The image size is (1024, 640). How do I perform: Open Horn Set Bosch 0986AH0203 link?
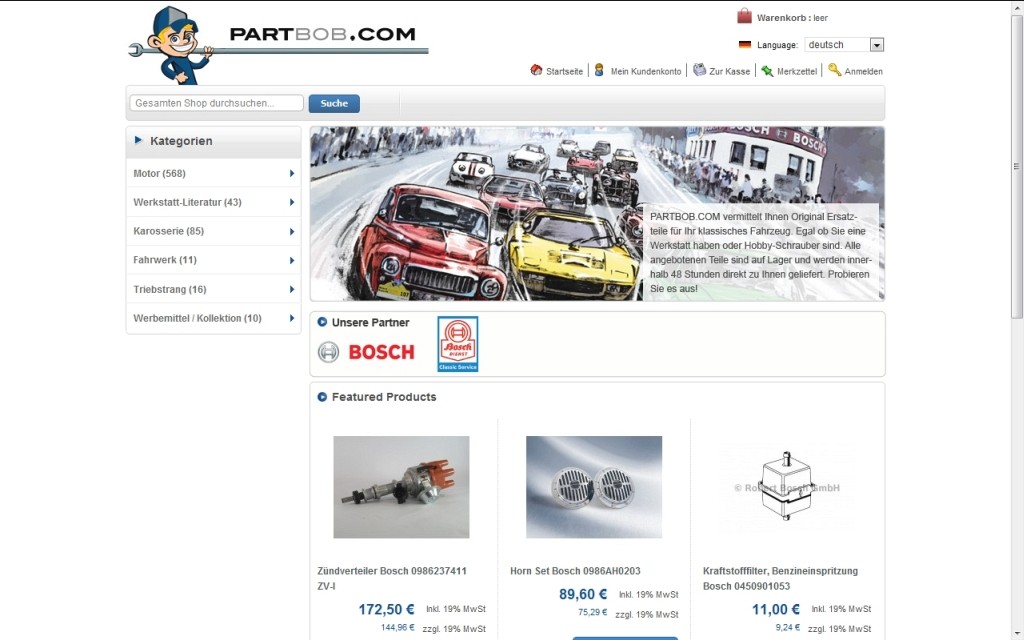[x=575, y=572]
